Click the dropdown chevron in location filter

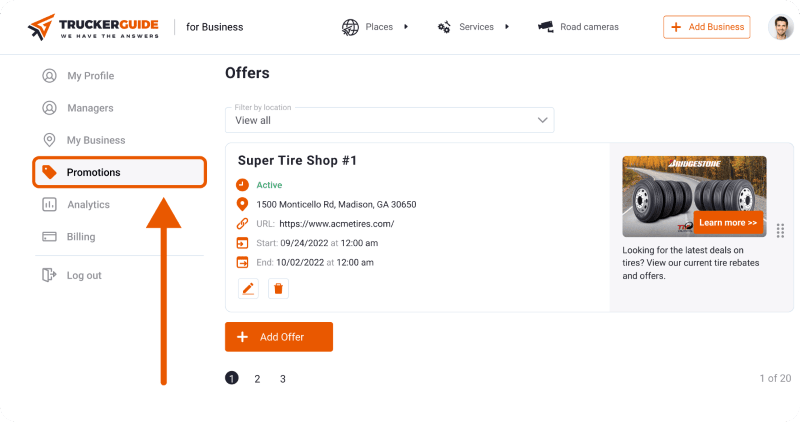coord(542,120)
